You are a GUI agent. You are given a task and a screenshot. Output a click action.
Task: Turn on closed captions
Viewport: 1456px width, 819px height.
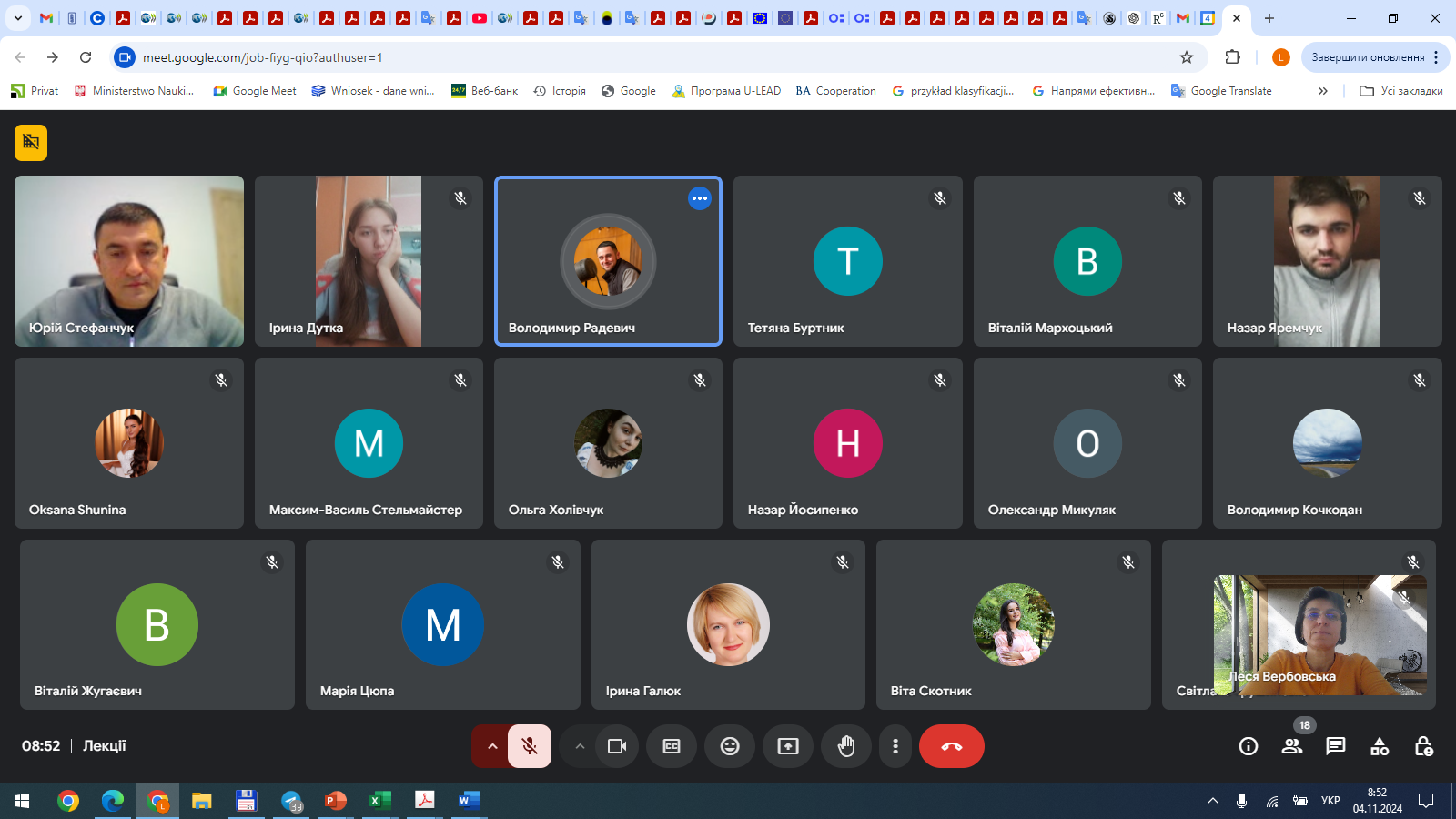click(x=672, y=746)
